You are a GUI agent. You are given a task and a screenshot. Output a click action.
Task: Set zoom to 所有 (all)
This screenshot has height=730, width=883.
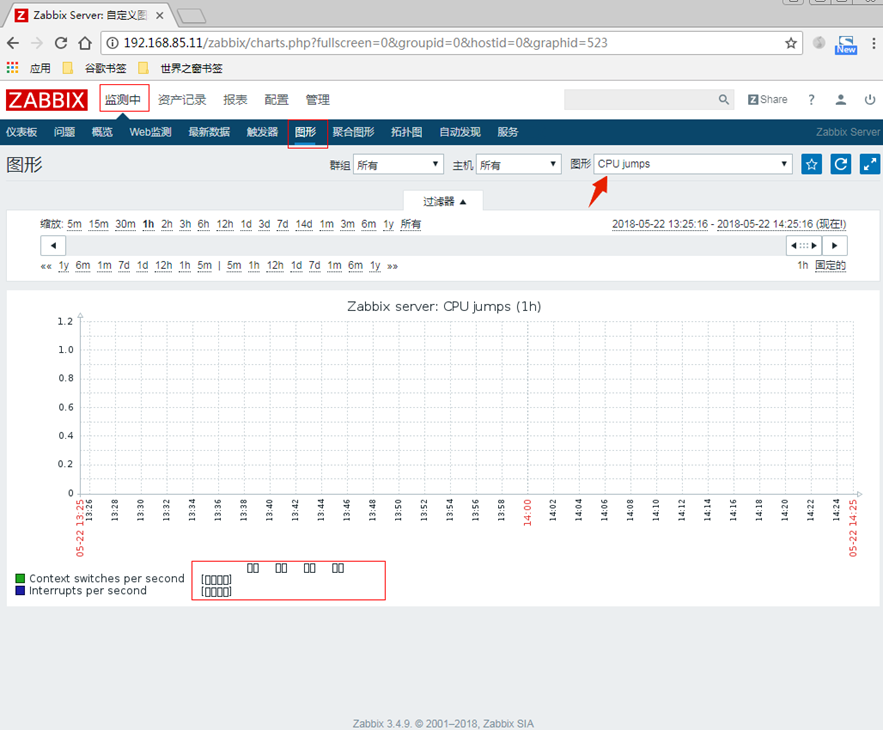411,224
